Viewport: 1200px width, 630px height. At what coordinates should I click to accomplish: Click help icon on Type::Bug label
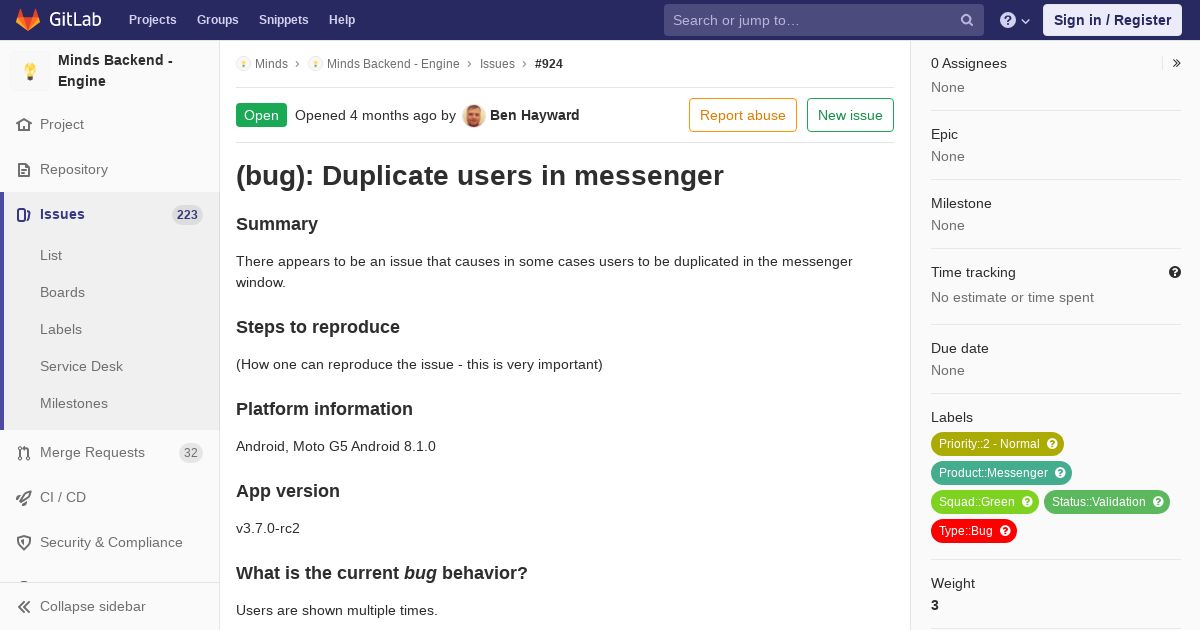point(1005,531)
